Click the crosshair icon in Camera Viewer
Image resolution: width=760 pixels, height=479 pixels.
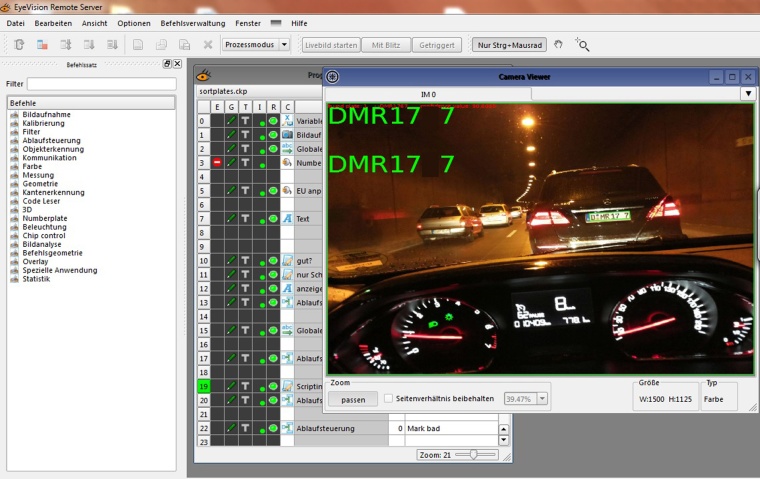coord(333,77)
